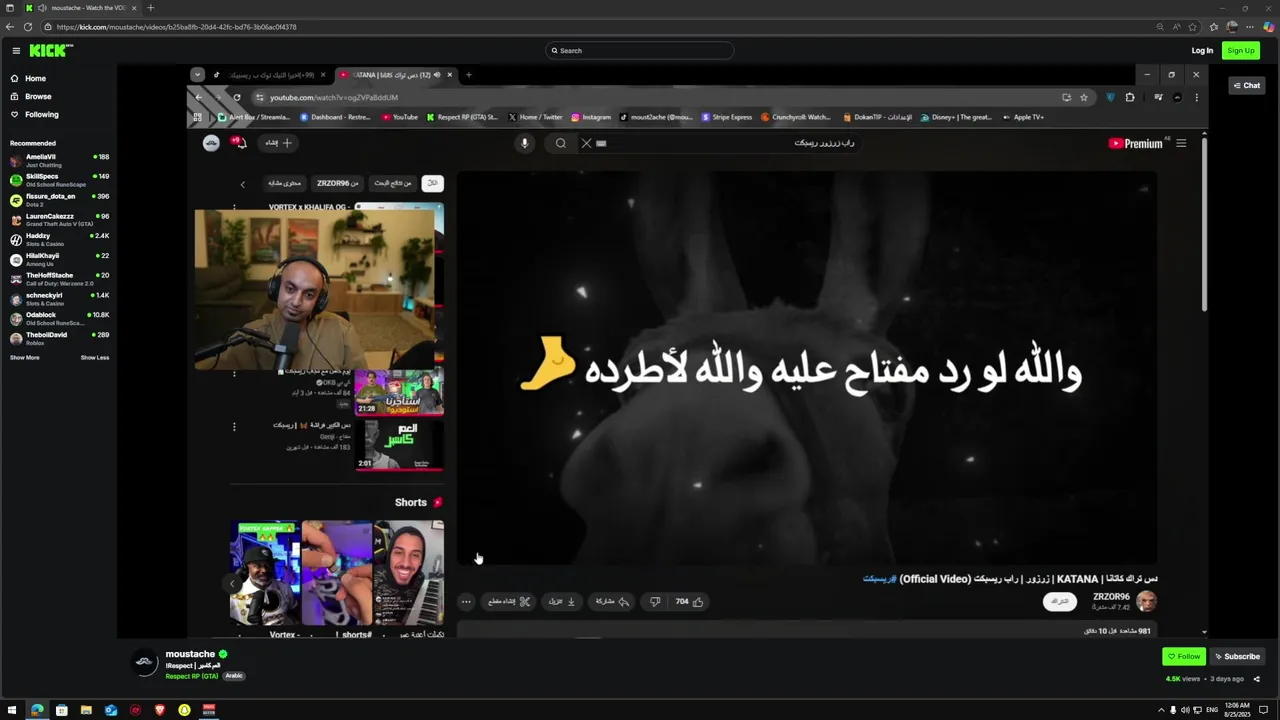Open Following in Kick sidebar
The width and height of the screenshot is (1280, 720).
42,114
